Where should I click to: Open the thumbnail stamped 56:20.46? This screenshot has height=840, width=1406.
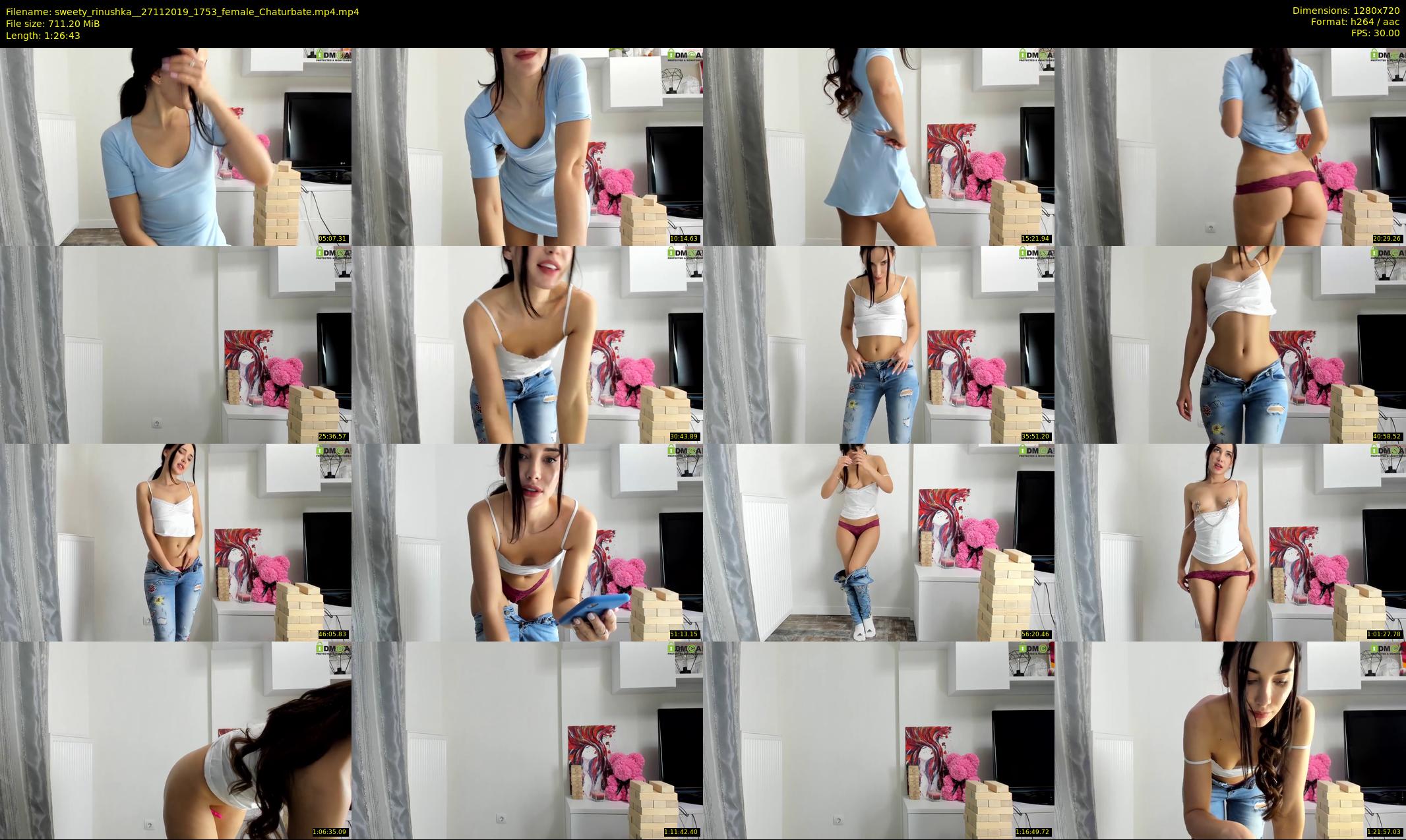(878, 542)
